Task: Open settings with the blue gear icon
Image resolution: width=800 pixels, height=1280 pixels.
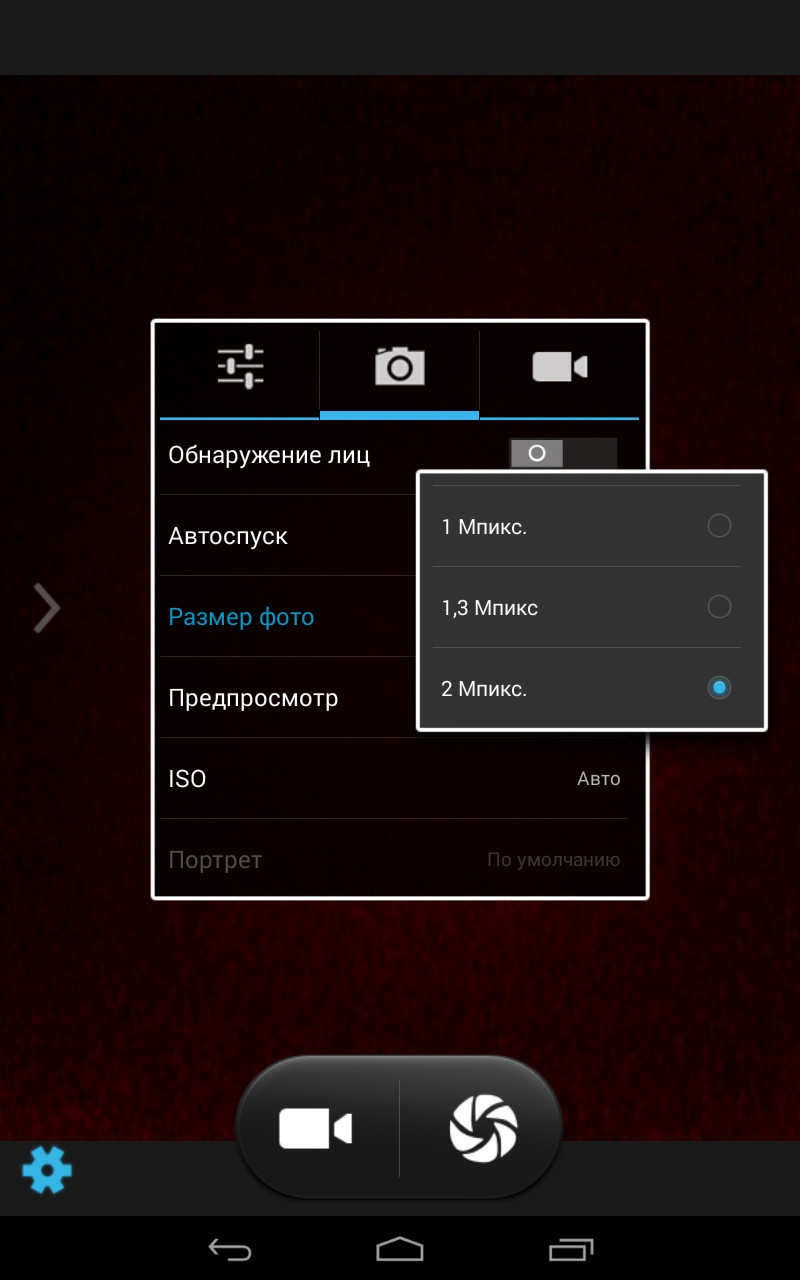Action: (x=47, y=1169)
